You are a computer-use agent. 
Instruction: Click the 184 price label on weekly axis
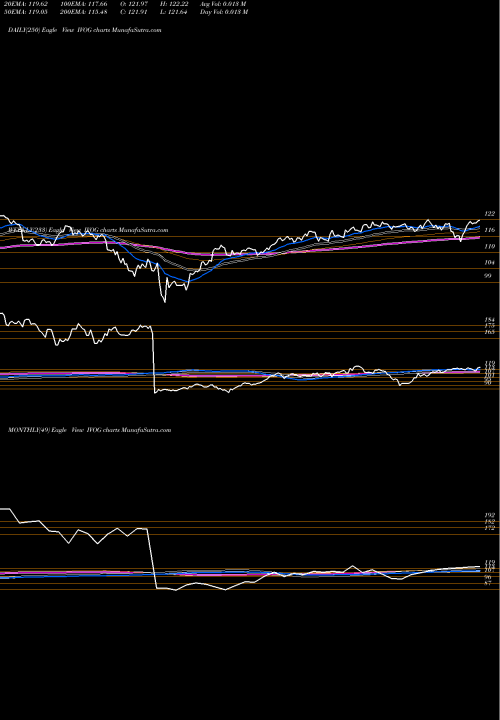point(490,320)
